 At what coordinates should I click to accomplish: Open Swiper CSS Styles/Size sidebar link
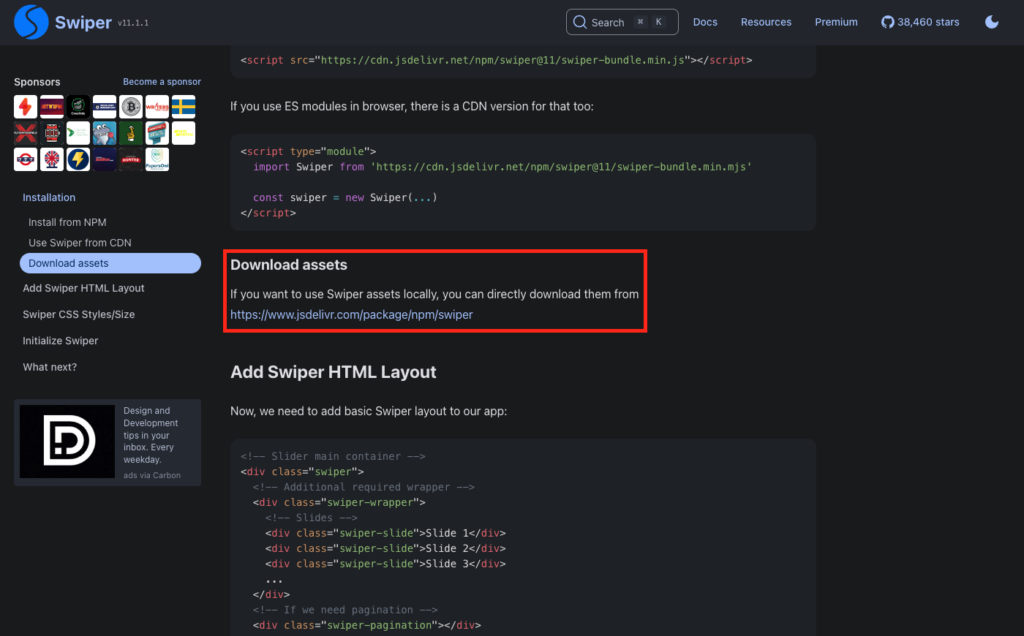79,314
